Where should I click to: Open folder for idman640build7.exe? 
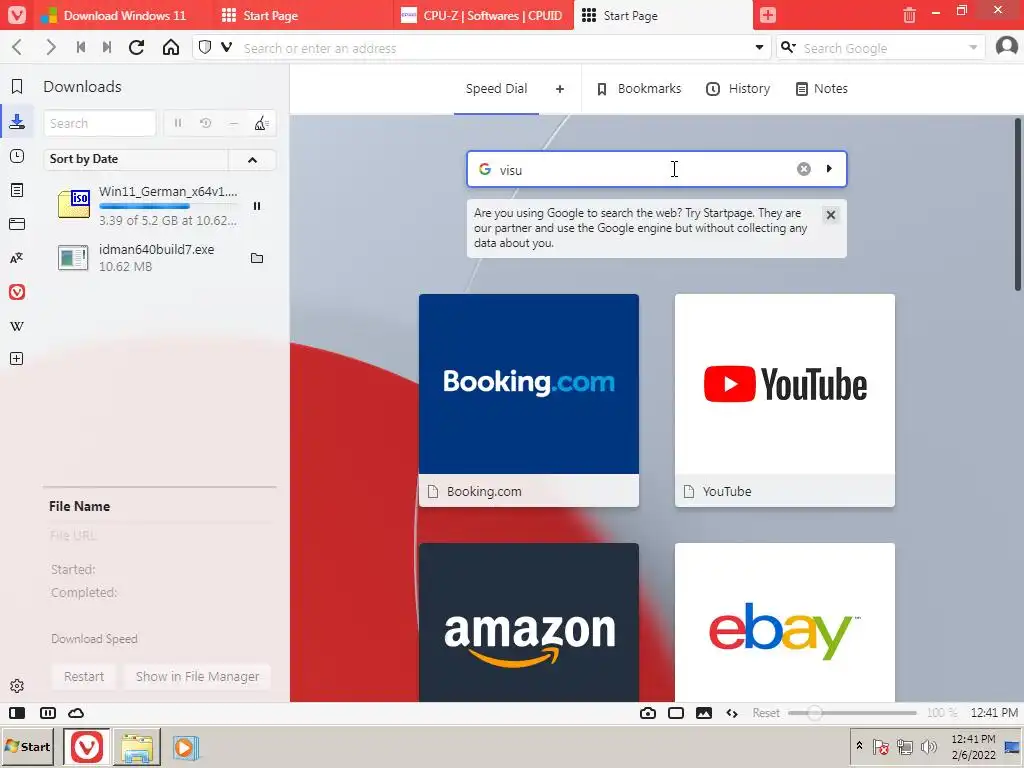[257, 258]
